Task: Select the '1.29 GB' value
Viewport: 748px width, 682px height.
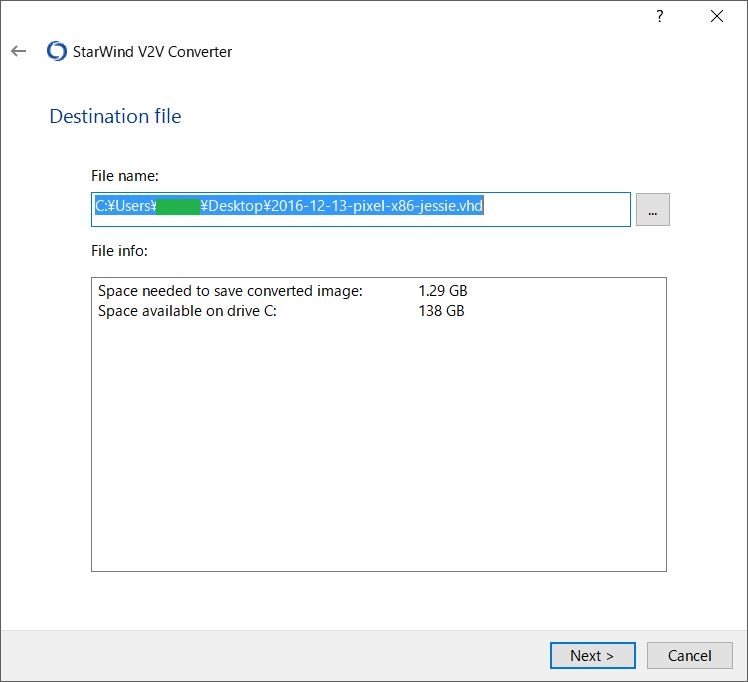Action: click(443, 291)
